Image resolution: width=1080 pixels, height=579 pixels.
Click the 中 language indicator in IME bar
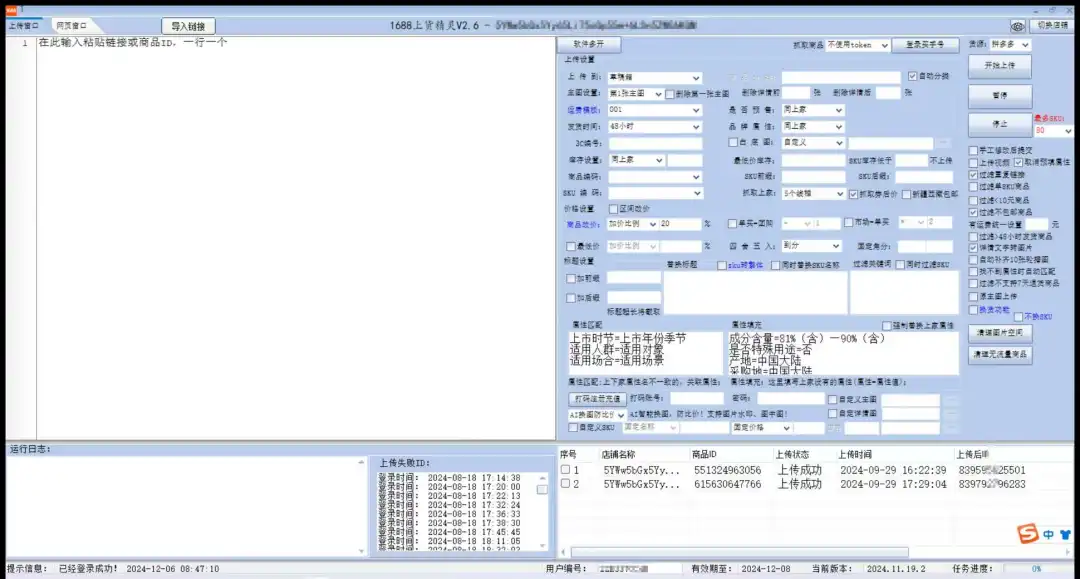1048,534
